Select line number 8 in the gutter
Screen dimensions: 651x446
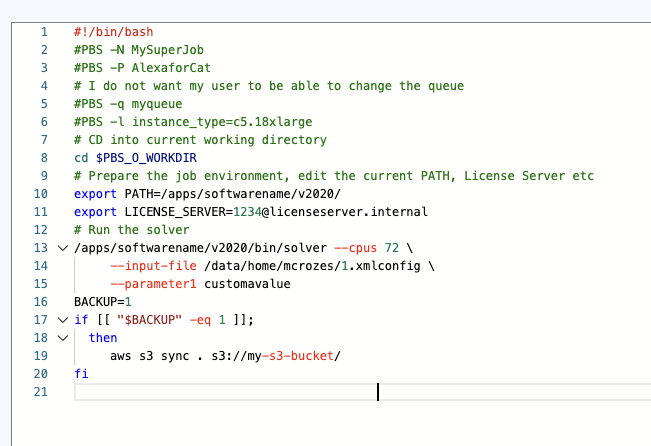[44, 158]
